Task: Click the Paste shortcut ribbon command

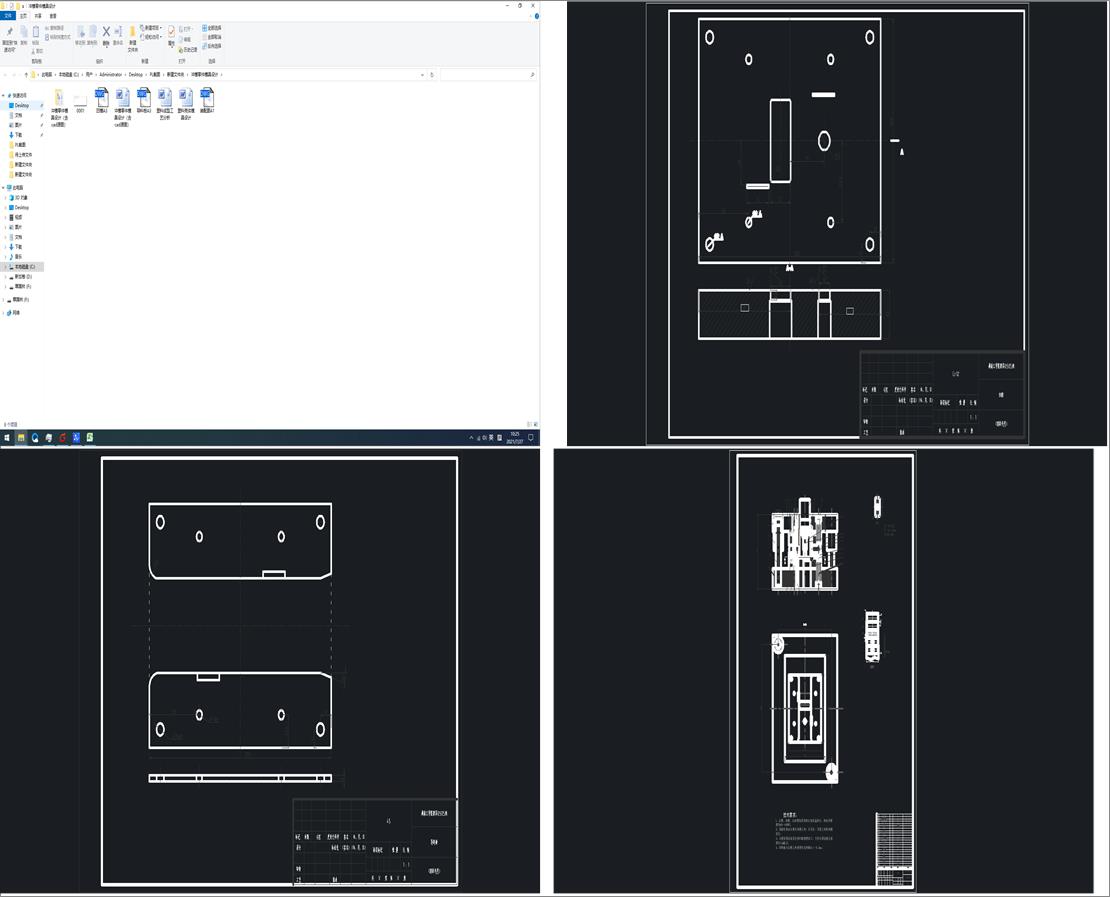Action: coord(58,37)
